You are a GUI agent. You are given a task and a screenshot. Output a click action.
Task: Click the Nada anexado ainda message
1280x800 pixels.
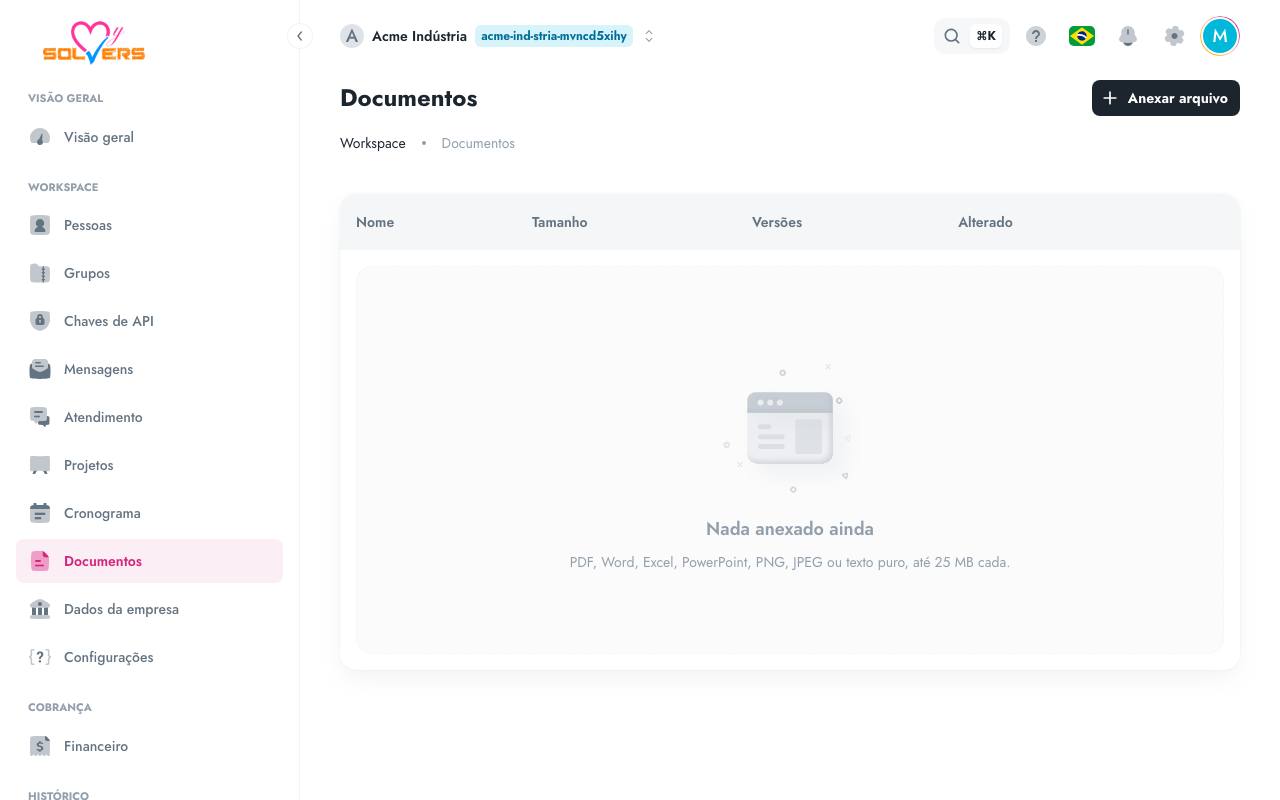tap(790, 529)
